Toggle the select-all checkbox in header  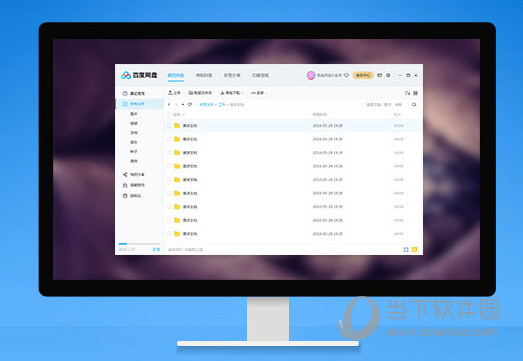click(x=169, y=114)
